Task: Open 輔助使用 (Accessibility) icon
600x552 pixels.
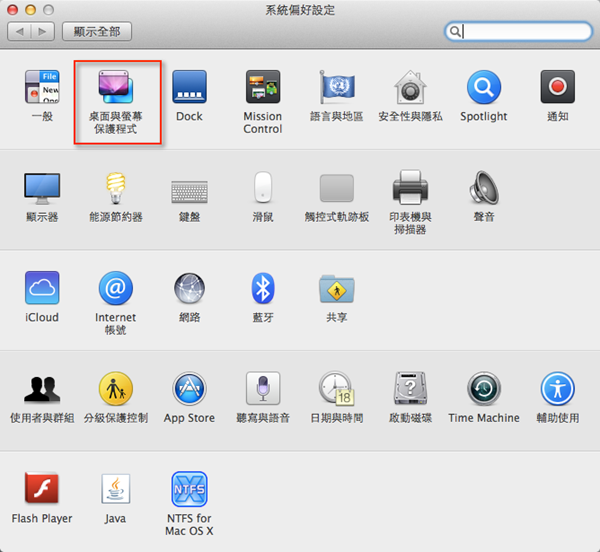Action: coord(558,389)
